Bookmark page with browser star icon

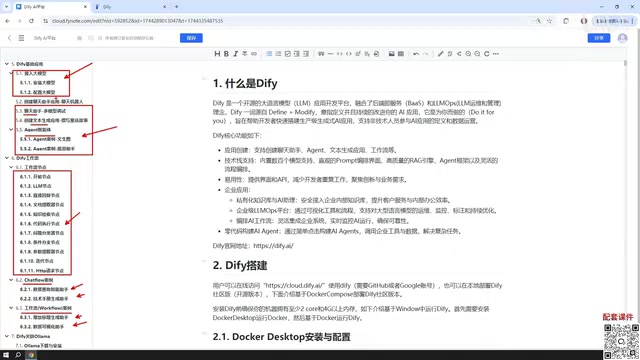(x=549, y=21)
